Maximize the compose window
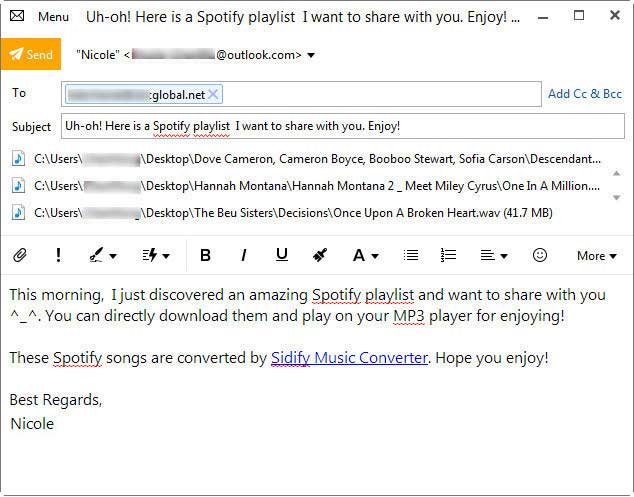634x497 pixels. pyautogui.click(x=579, y=16)
